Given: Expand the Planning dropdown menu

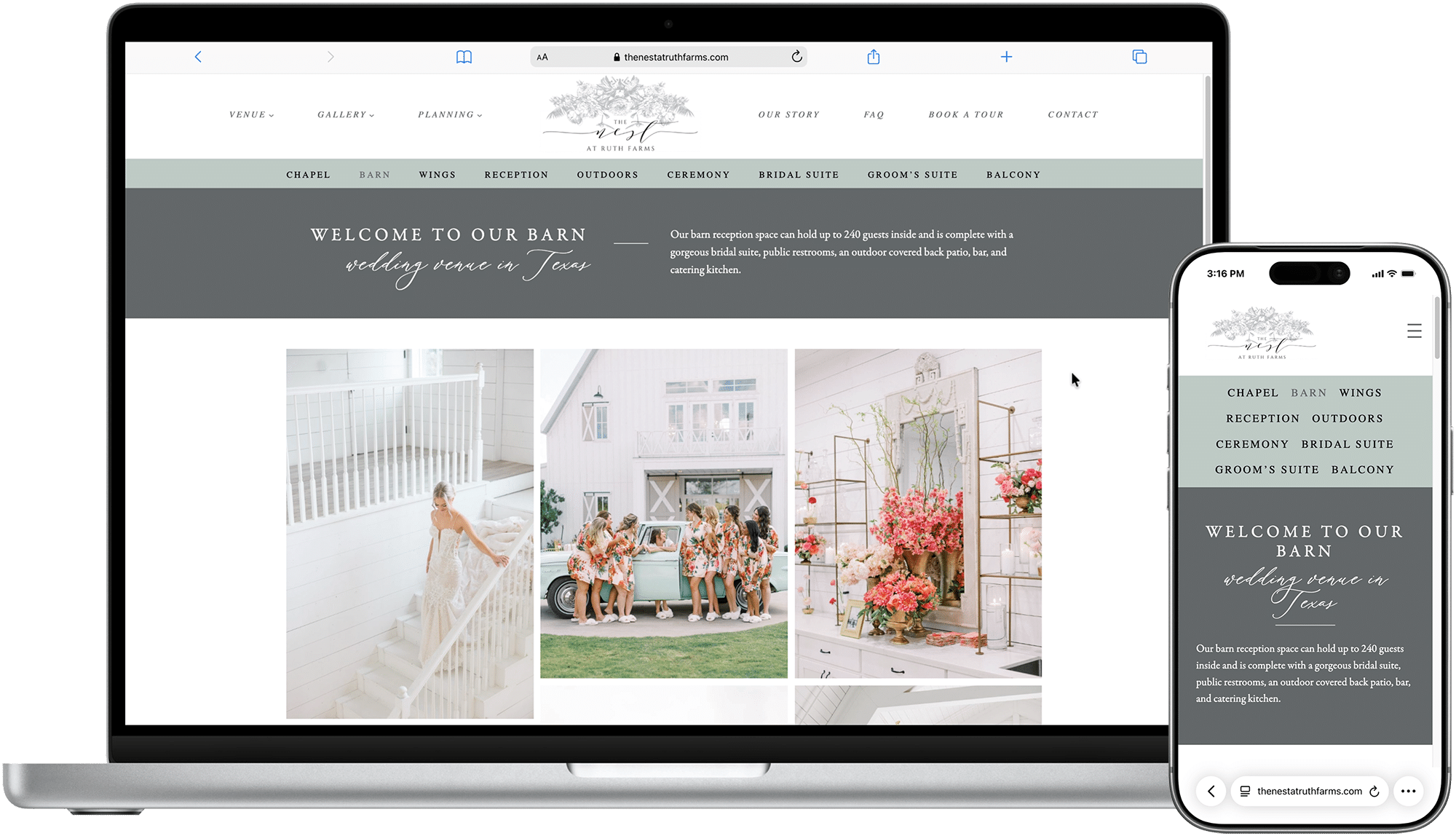Looking at the screenshot, I should 449,115.
